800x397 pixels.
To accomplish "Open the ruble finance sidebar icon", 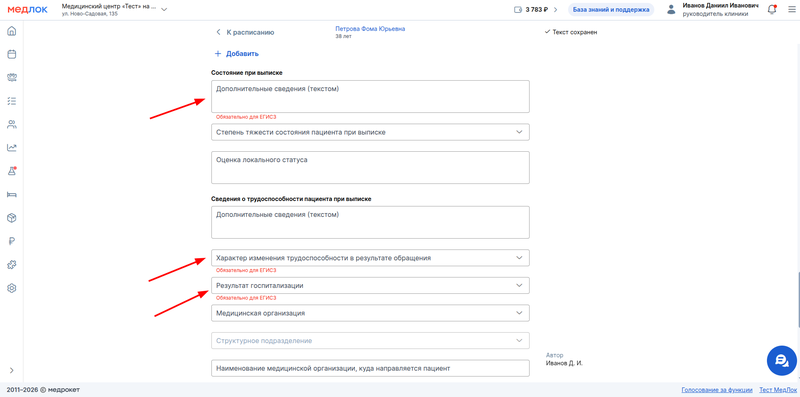I will (x=12, y=241).
